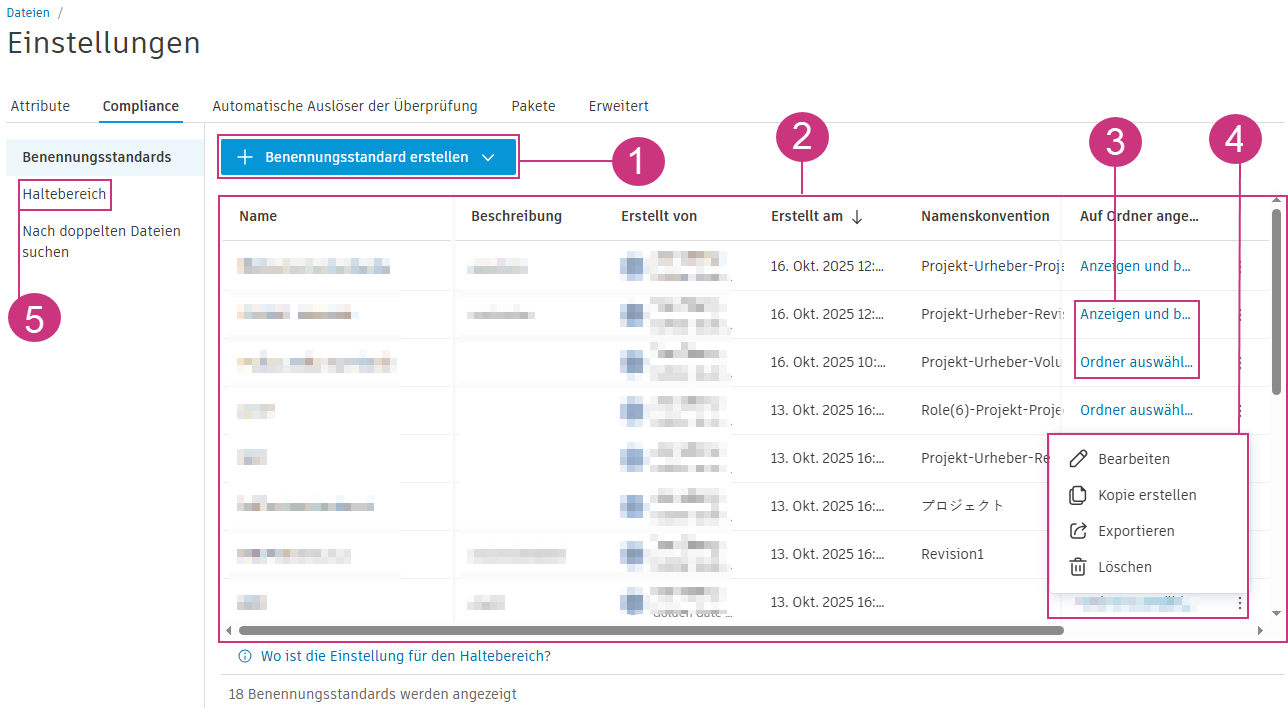The image size is (1288, 708).
Task: Click the Projekt-Urheber-Proj naming convention cell
Action: pyautogui.click(x=991, y=266)
